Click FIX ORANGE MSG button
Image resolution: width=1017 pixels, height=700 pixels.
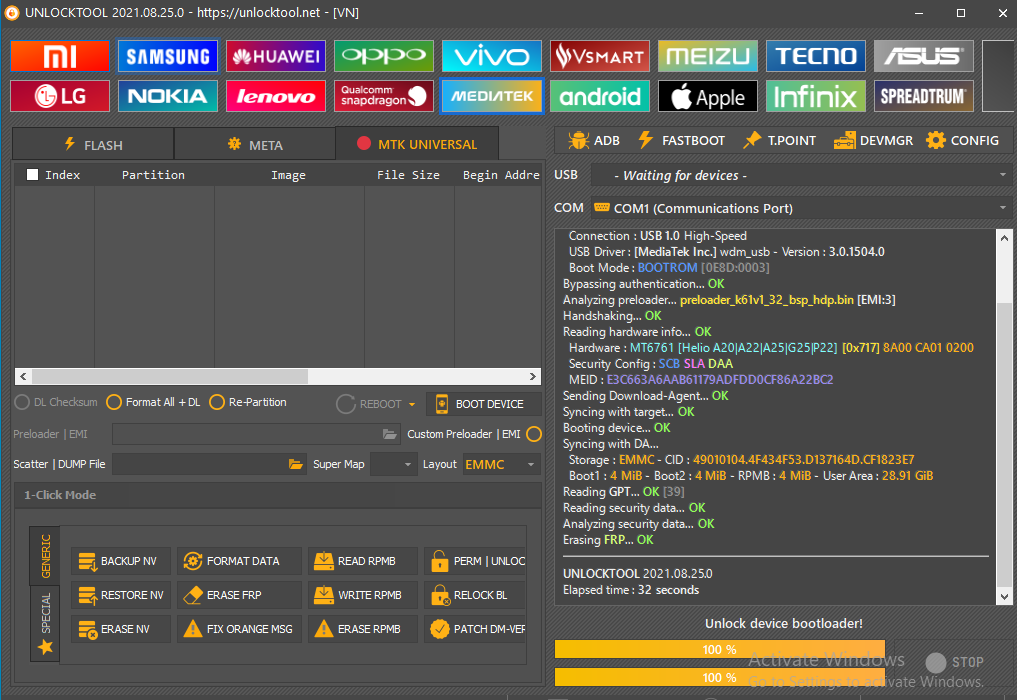(x=239, y=629)
